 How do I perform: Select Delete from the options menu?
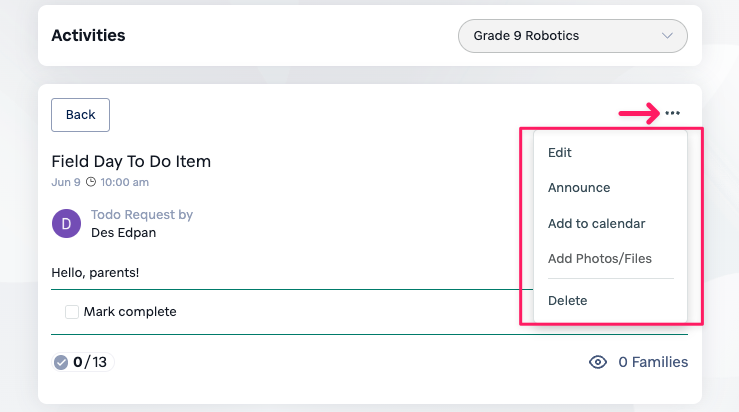(568, 301)
